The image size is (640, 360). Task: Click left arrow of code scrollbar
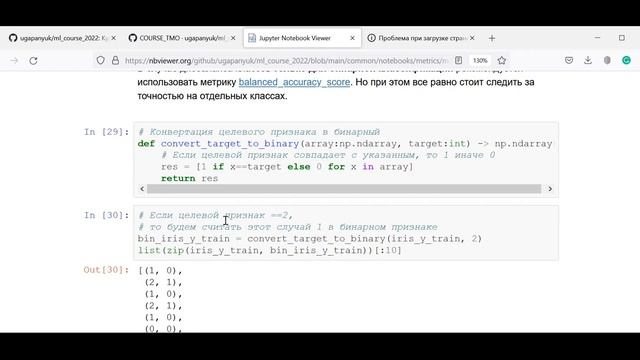click(142, 189)
